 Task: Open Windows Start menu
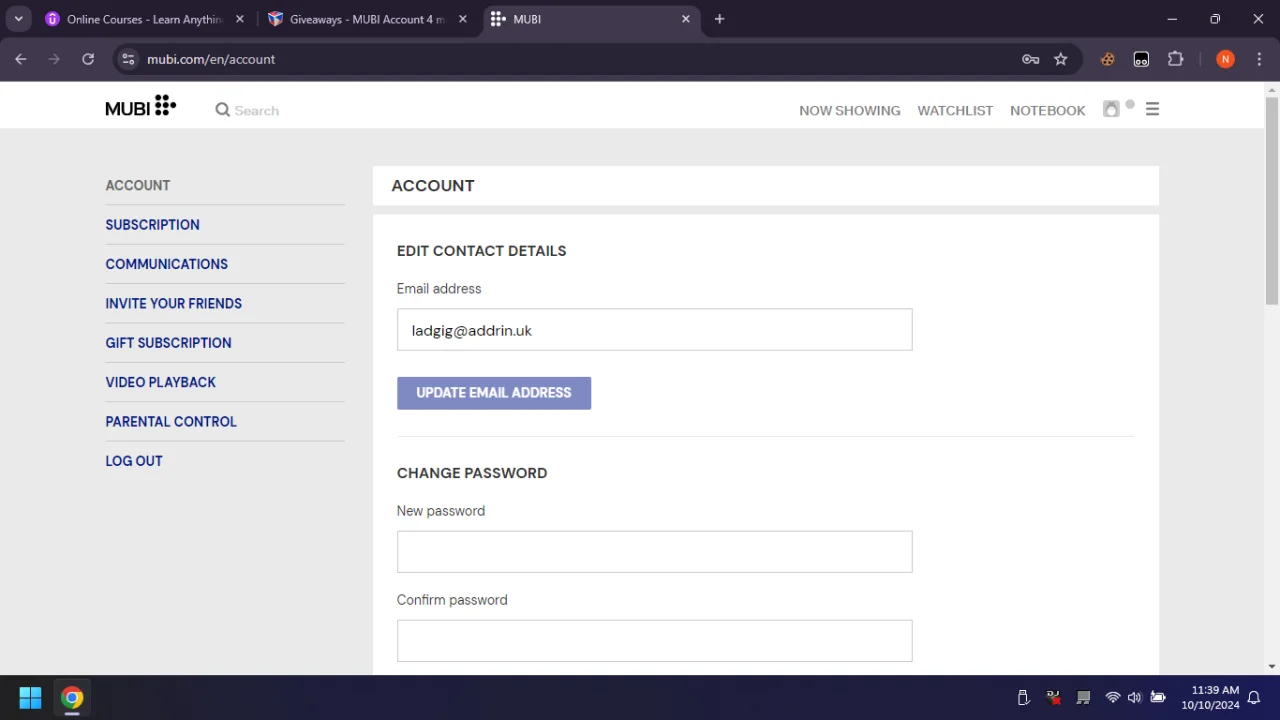tap(30, 698)
